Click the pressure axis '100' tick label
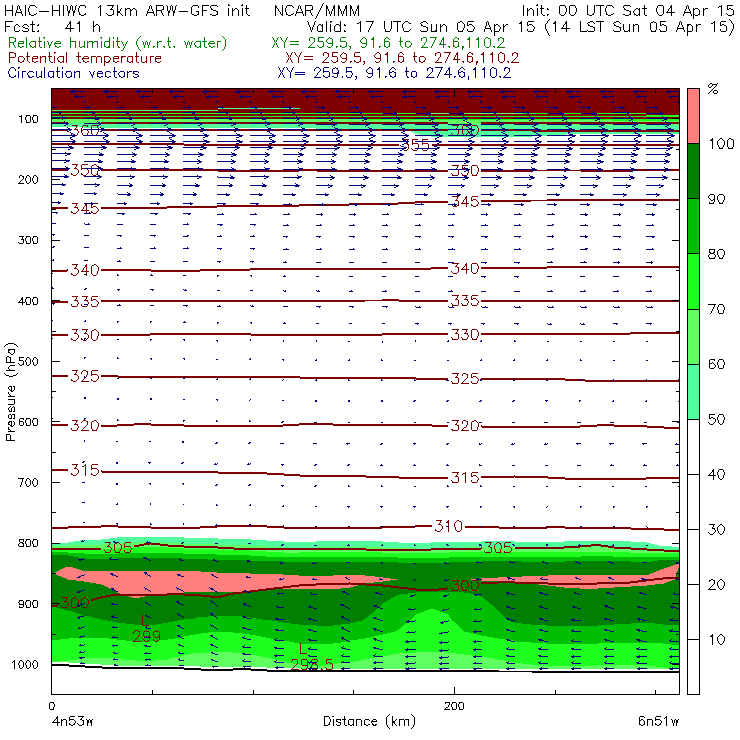This screenshot has height=740, width=740. (x=28, y=119)
